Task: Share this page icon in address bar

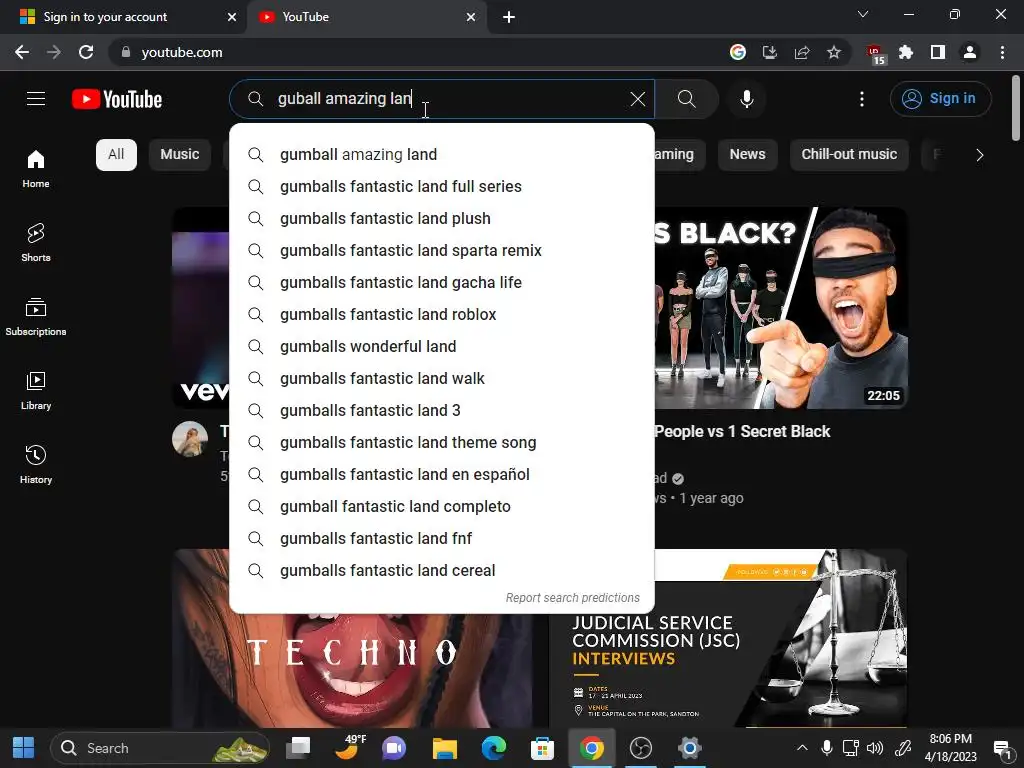Action: click(x=802, y=52)
